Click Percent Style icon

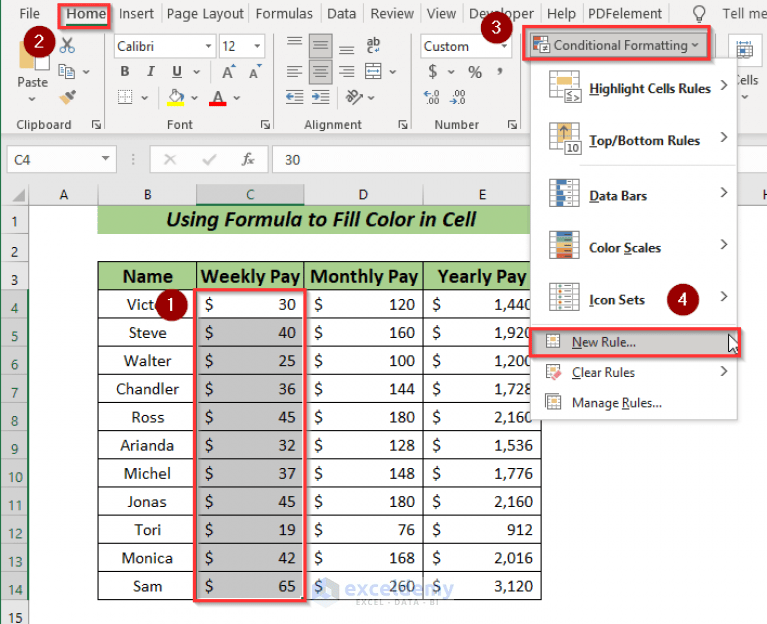pyautogui.click(x=475, y=72)
